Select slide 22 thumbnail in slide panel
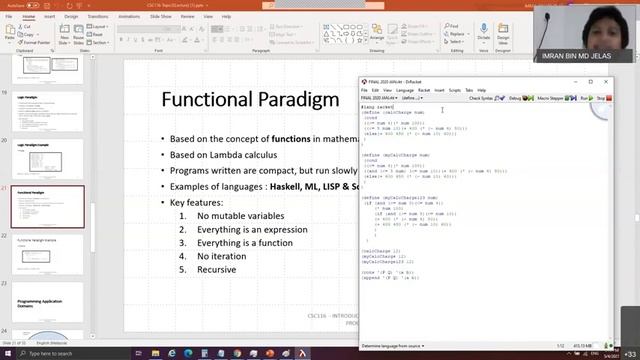 click(48, 254)
